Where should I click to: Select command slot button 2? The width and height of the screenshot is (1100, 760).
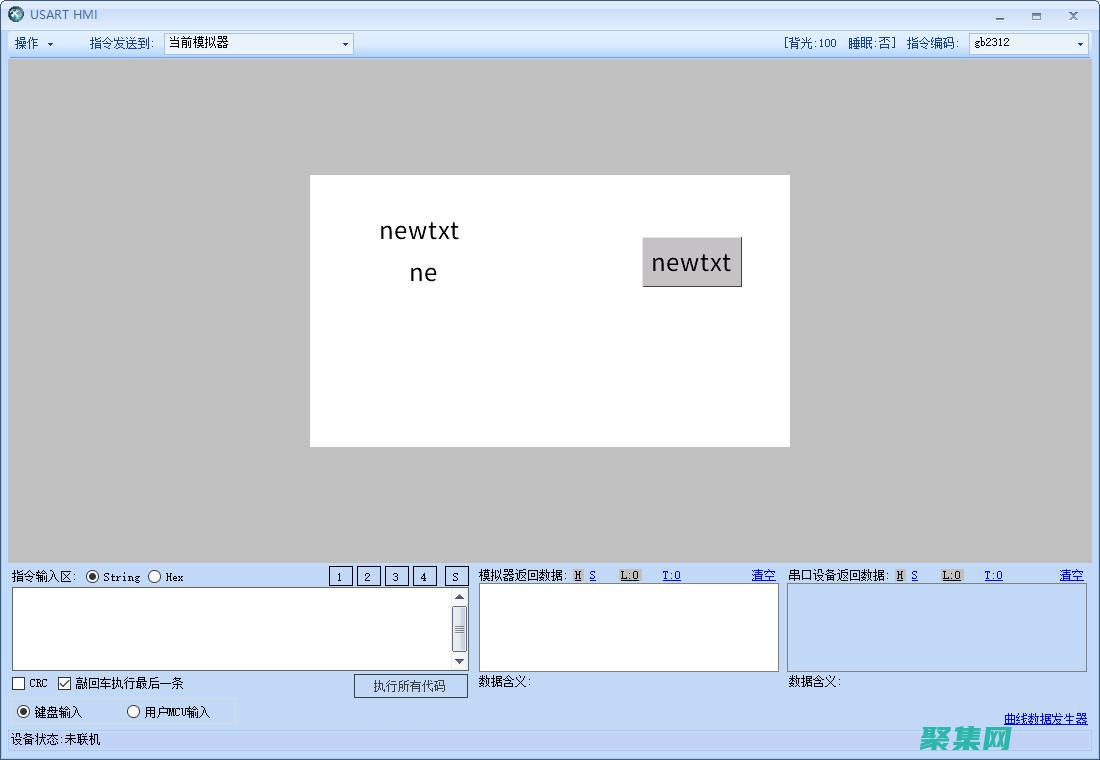coord(368,576)
